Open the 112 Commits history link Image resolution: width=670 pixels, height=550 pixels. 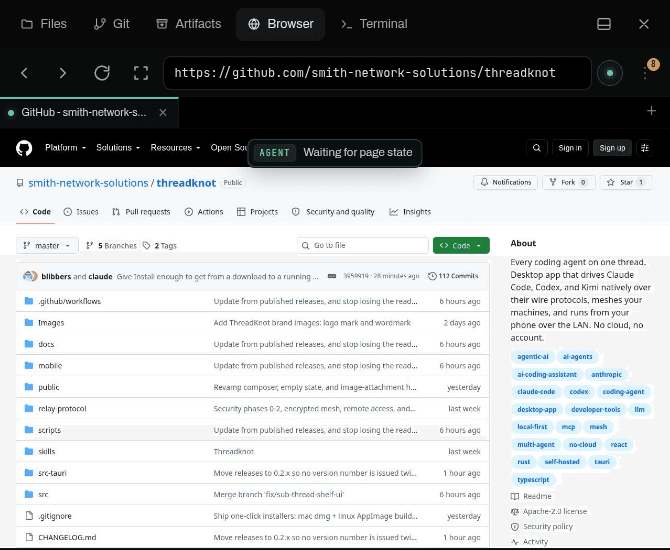pos(453,276)
